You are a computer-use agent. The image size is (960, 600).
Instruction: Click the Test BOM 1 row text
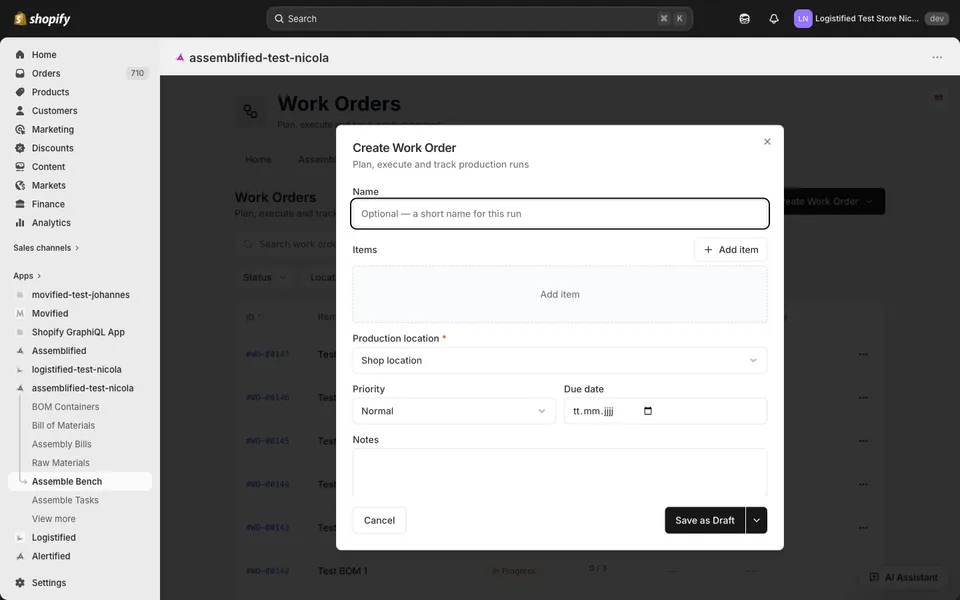click(343, 571)
